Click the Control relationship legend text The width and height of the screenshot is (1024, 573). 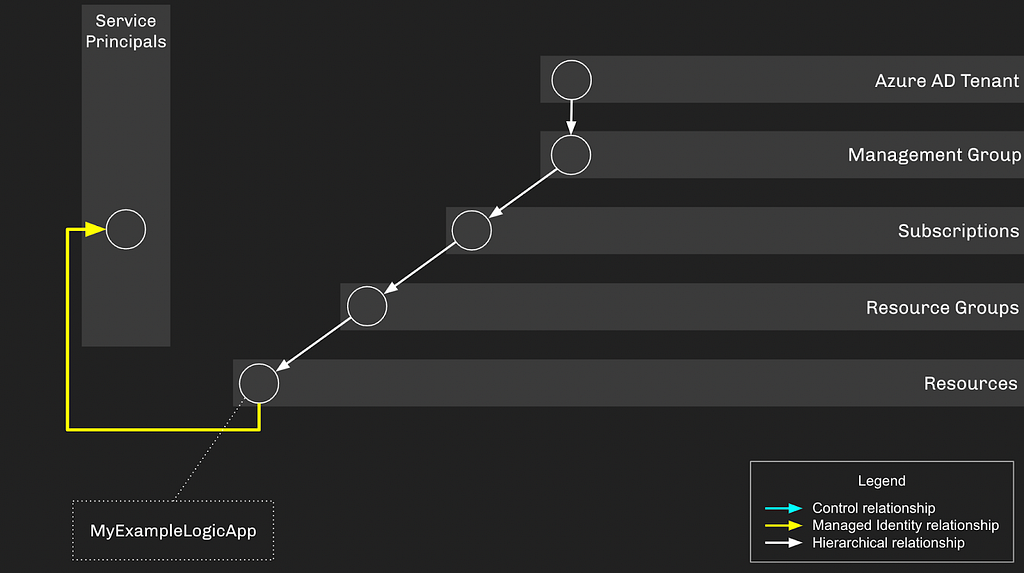[874, 508]
